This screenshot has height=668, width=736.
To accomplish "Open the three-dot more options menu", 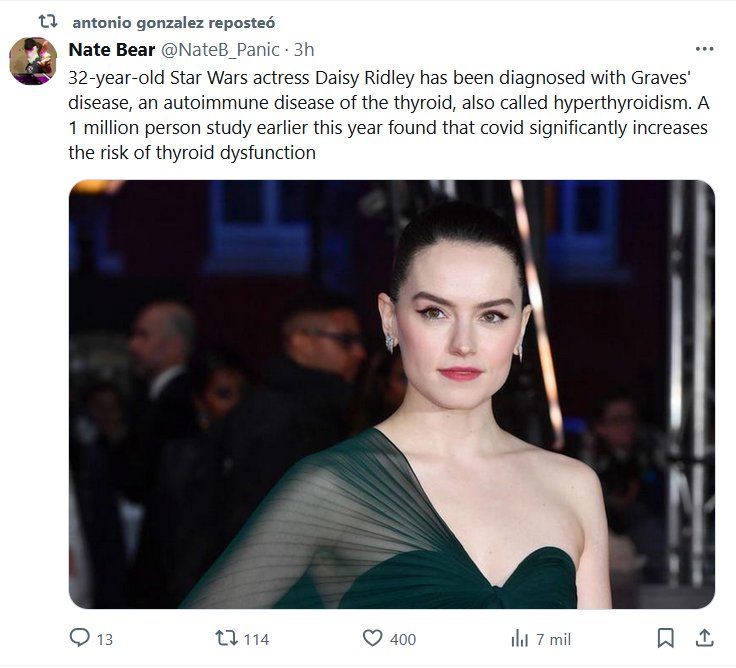I will coord(704,49).
